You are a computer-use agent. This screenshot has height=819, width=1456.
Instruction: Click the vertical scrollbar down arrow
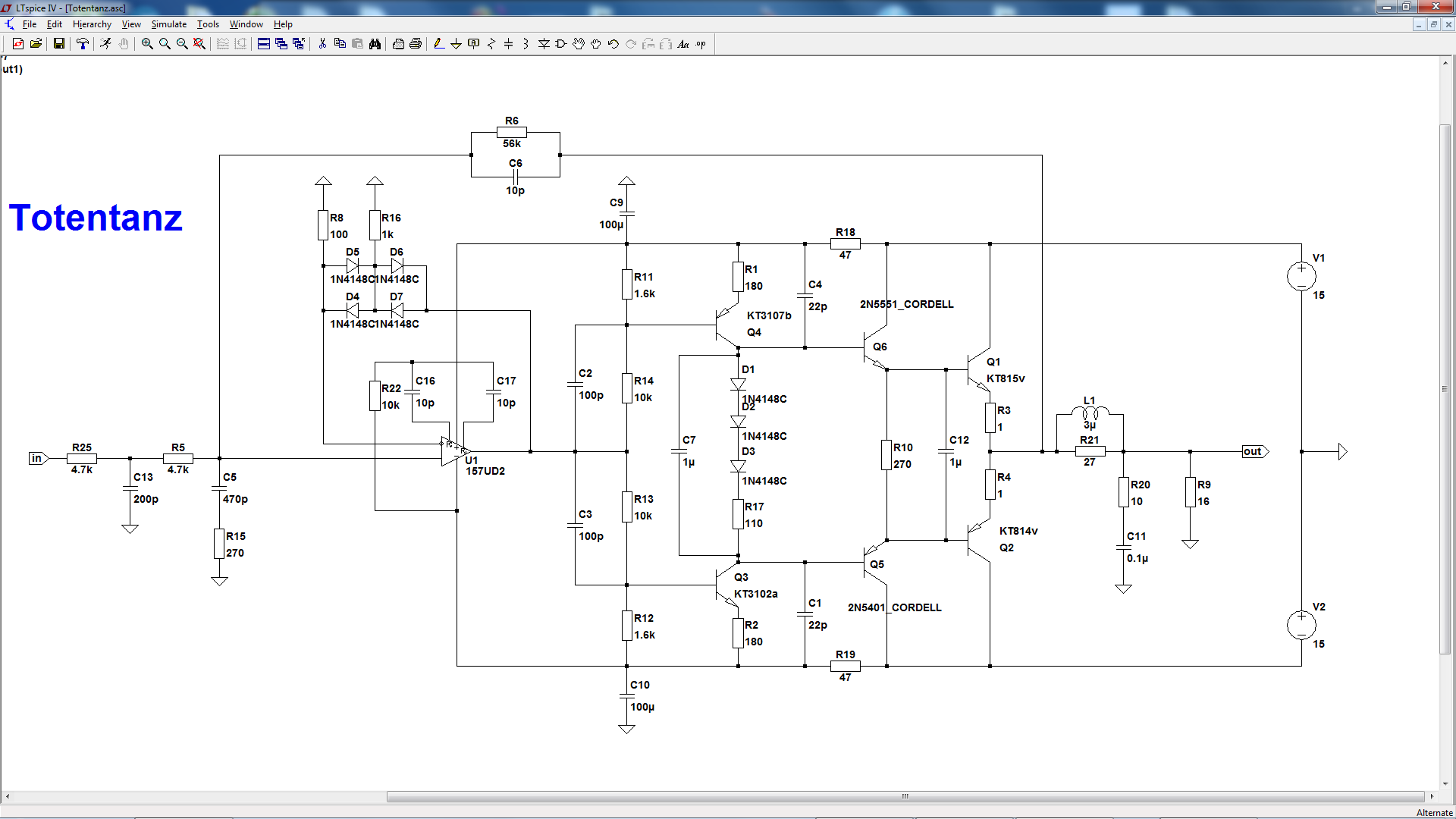click(x=1445, y=784)
